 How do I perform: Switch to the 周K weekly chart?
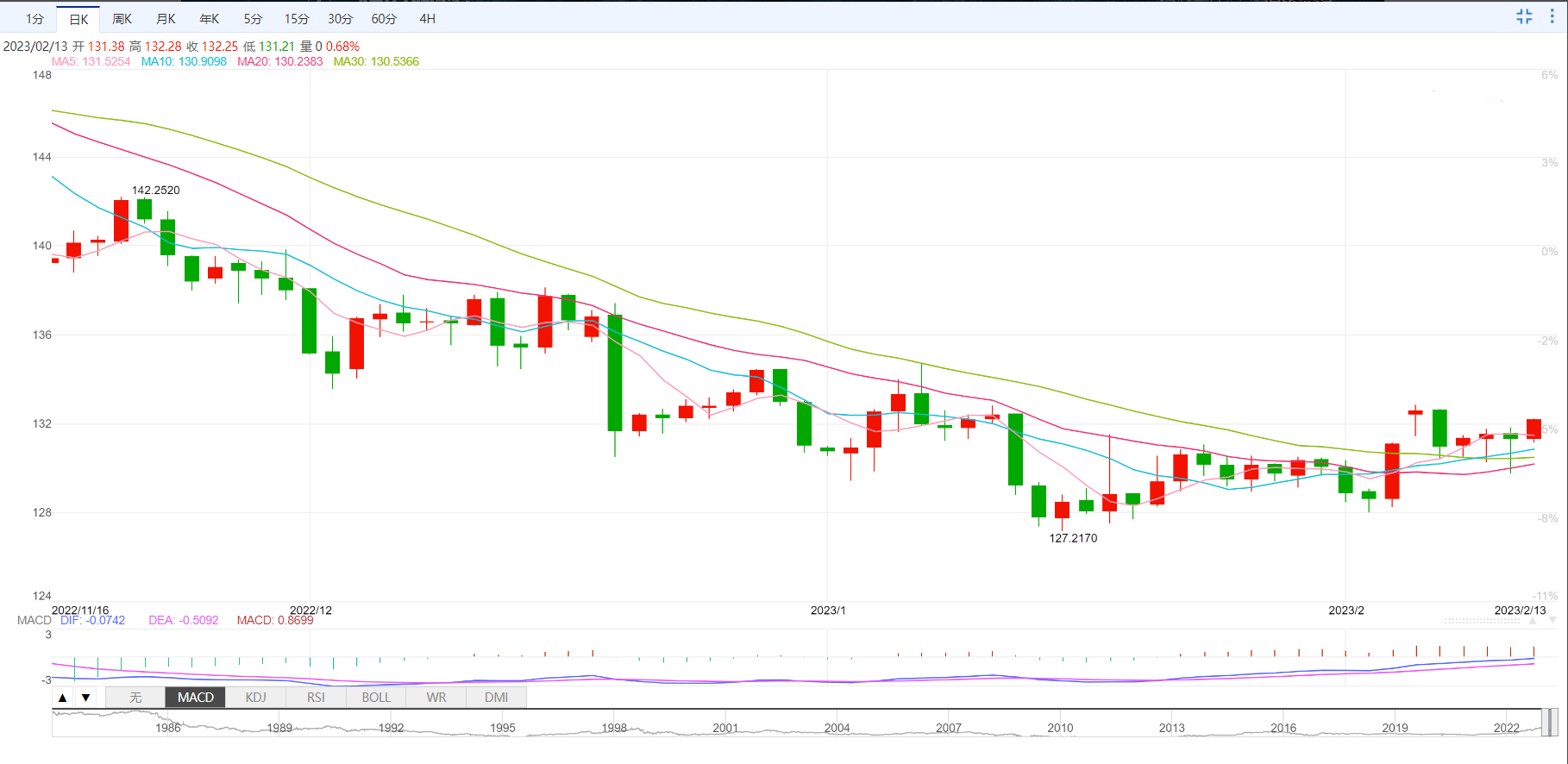[x=122, y=19]
